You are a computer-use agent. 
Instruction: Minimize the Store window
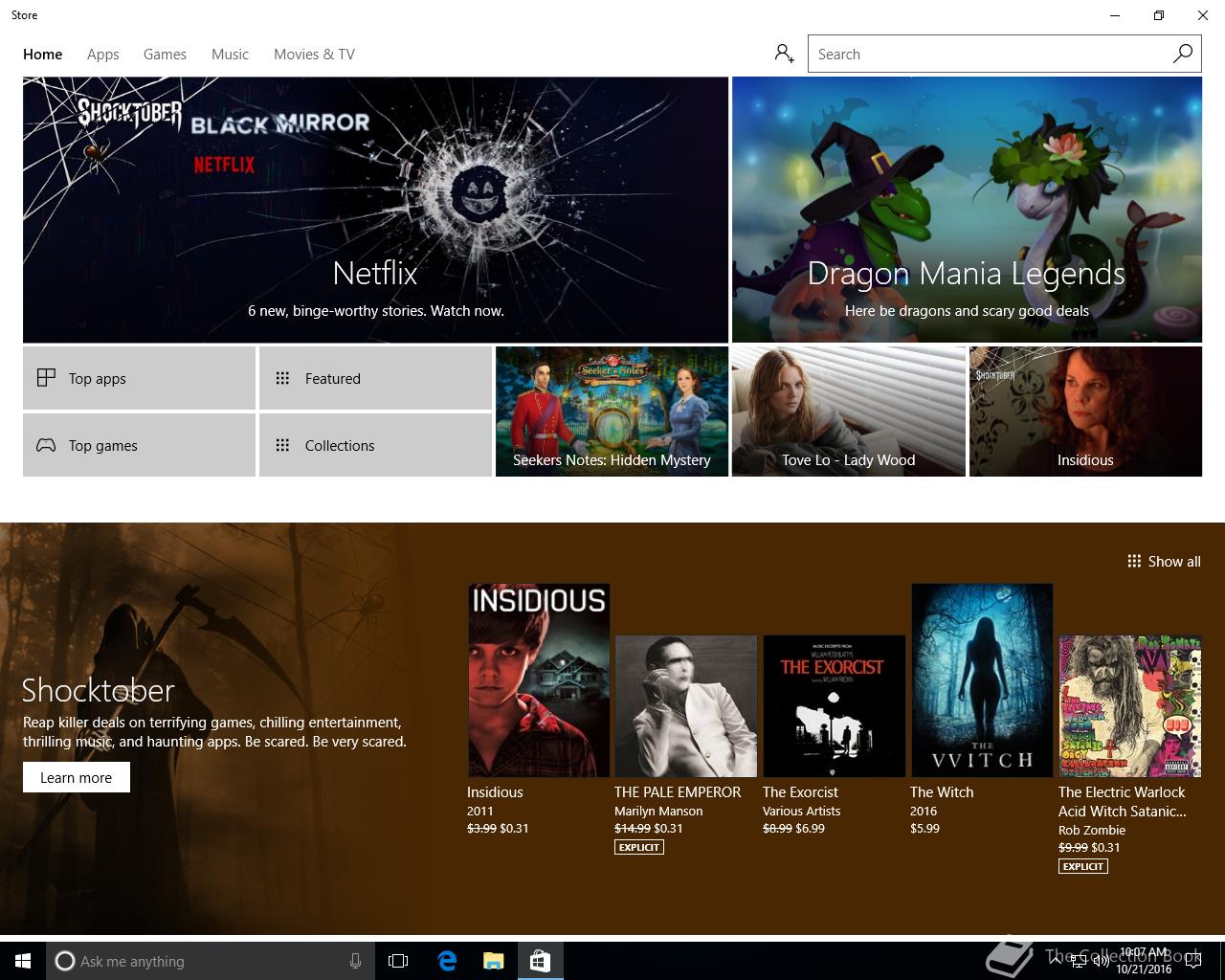pyautogui.click(x=1115, y=15)
